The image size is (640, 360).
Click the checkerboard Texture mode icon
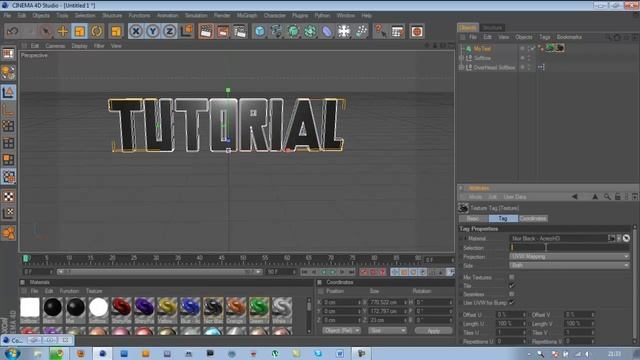pos(8,196)
